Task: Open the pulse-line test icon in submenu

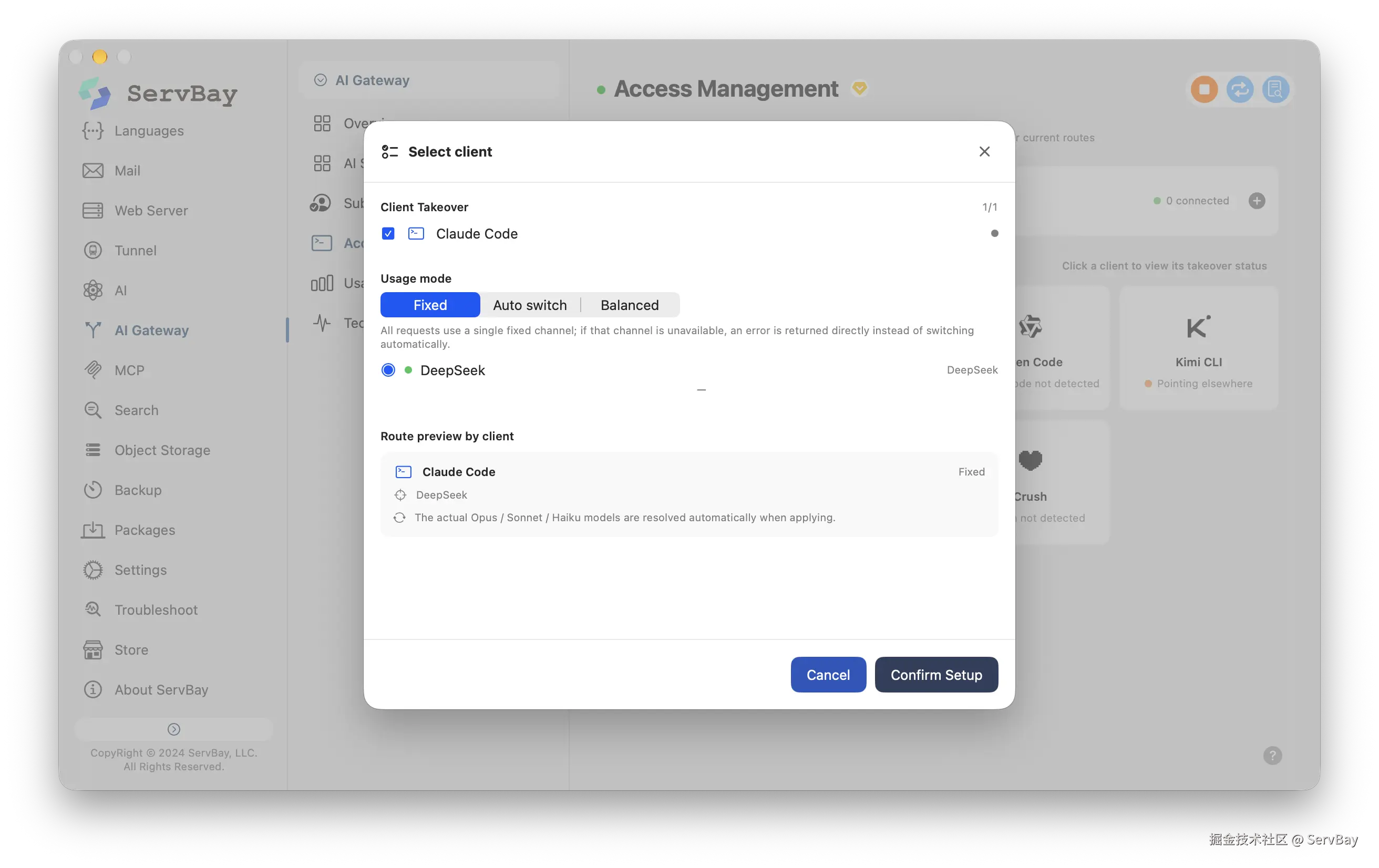Action: [322, 323]
